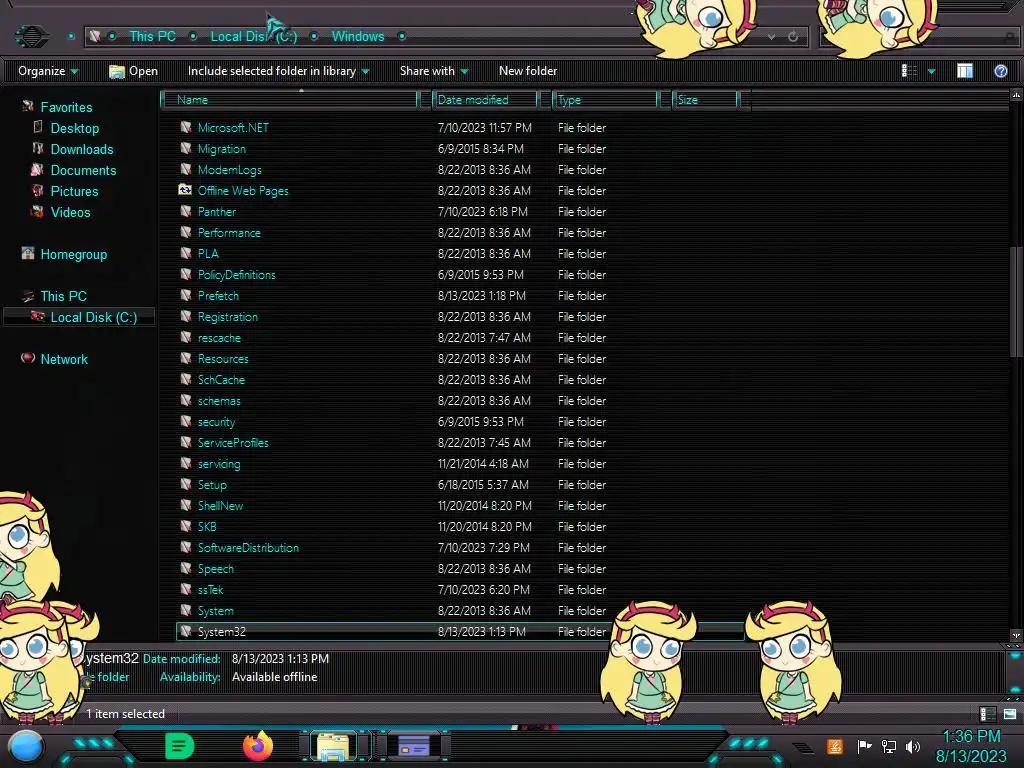Select the SoftwareDistribution folder
The height and width of the screenshot is (768, 1024).
pos(248,548)
